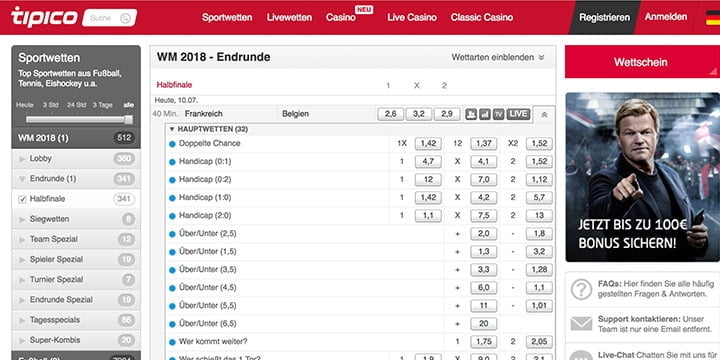Select the 3 Tage time filter

[102, 105]
